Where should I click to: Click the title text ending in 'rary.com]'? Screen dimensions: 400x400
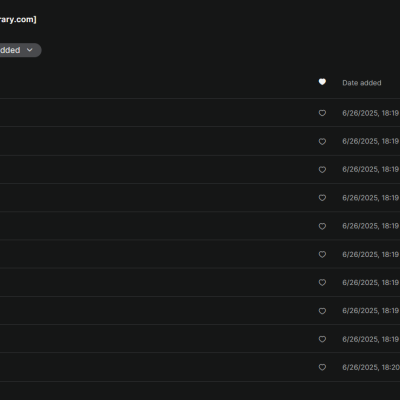[x=18, y=19]
